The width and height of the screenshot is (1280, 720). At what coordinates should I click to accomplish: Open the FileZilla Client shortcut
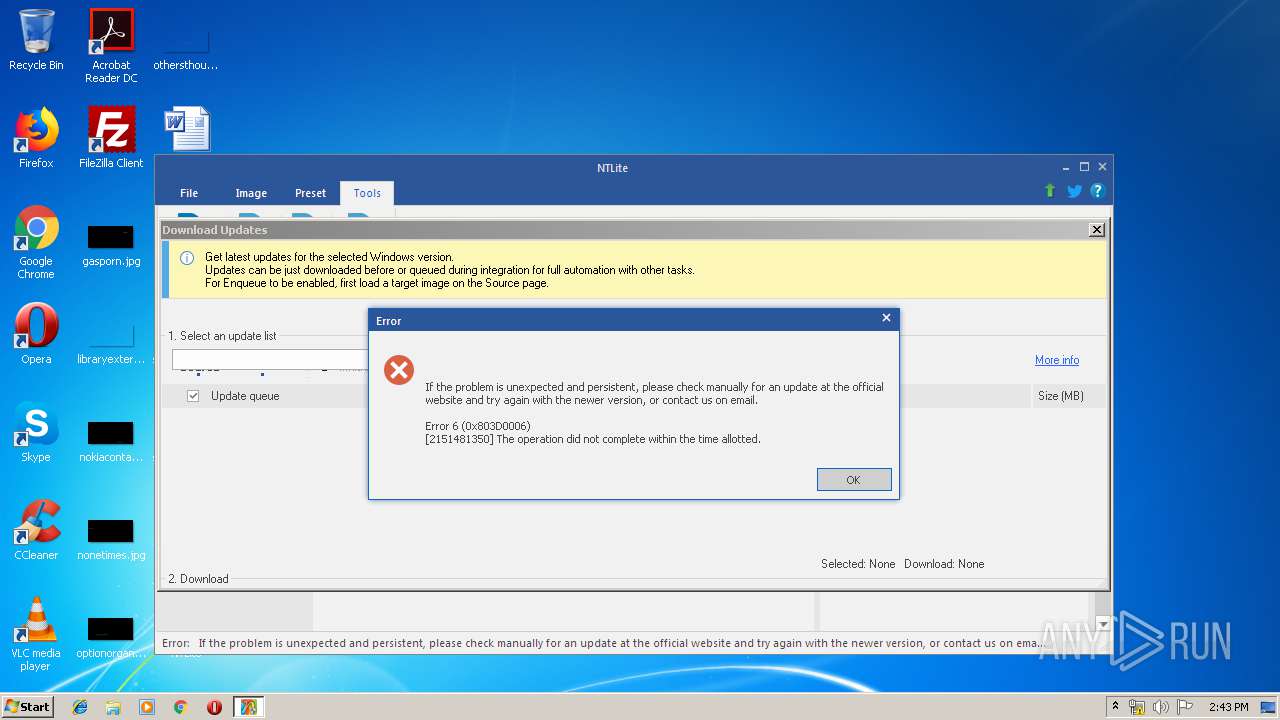(111, 138)
